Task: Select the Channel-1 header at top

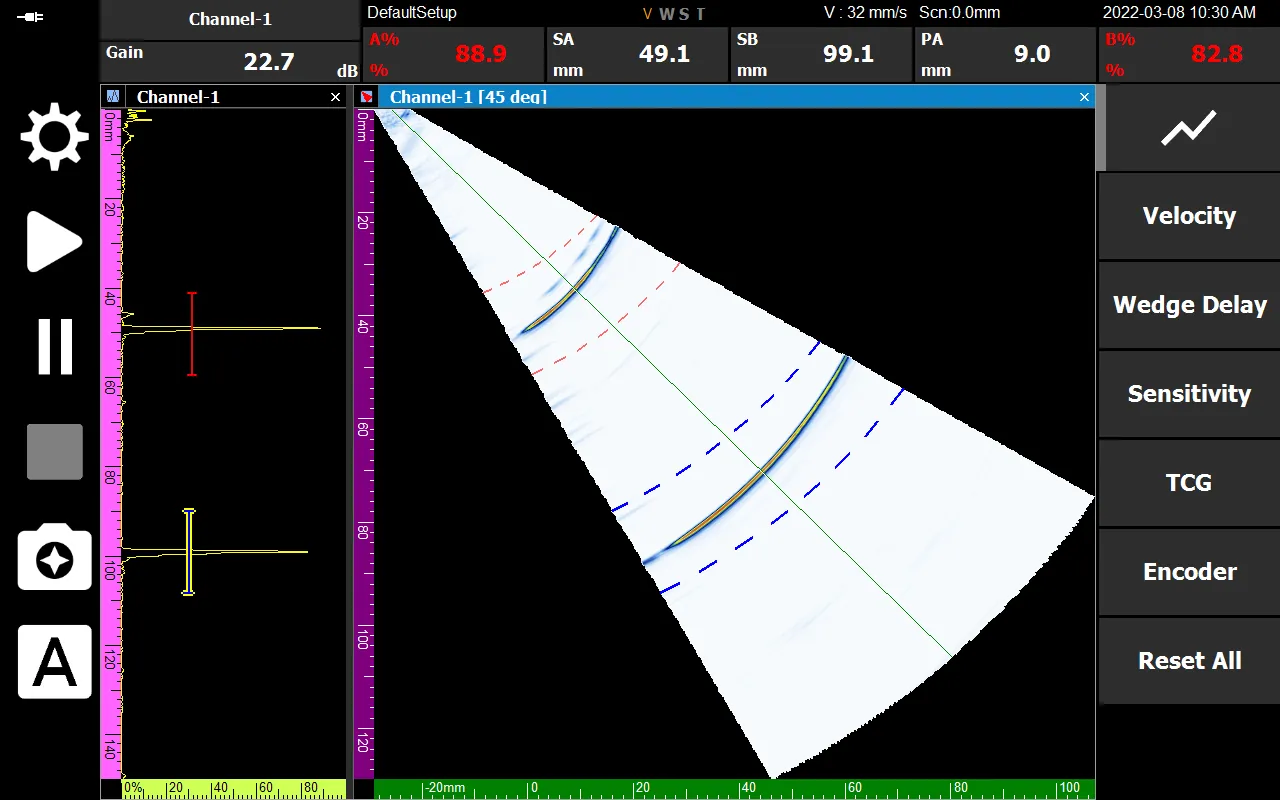Action: click(x=230, y=20)
